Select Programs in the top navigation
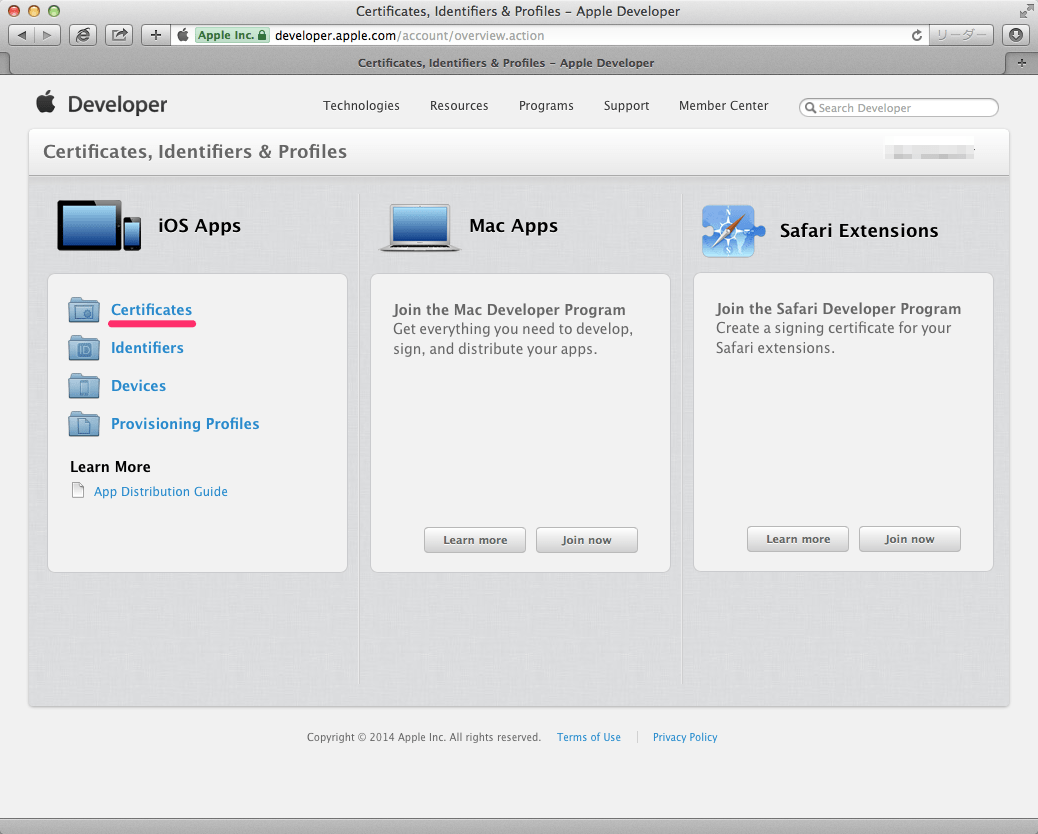The height and width of the screenshot is (834, 1038). tap(546, 106)
